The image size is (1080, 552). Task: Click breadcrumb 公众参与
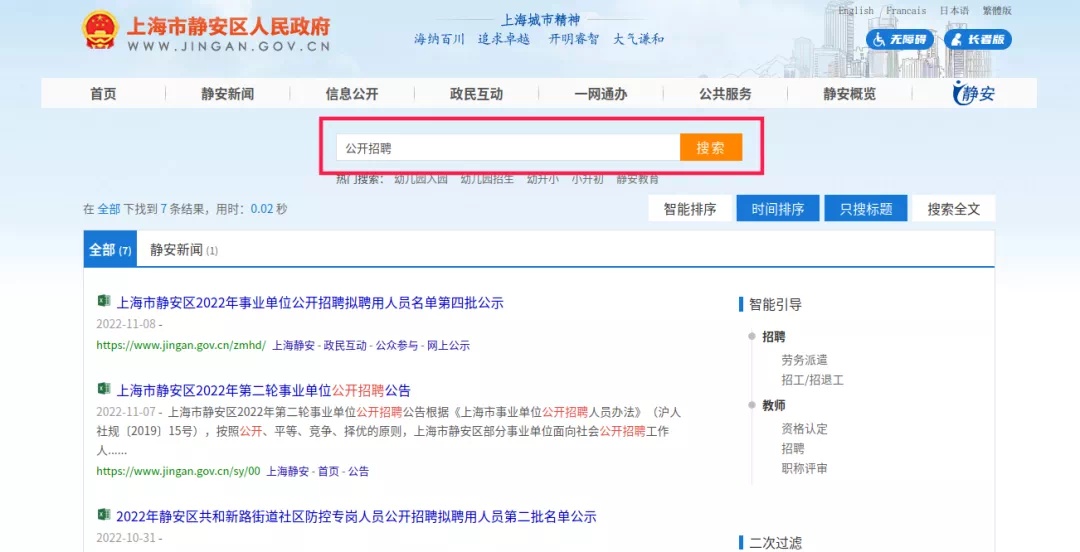tap(397, 345)
